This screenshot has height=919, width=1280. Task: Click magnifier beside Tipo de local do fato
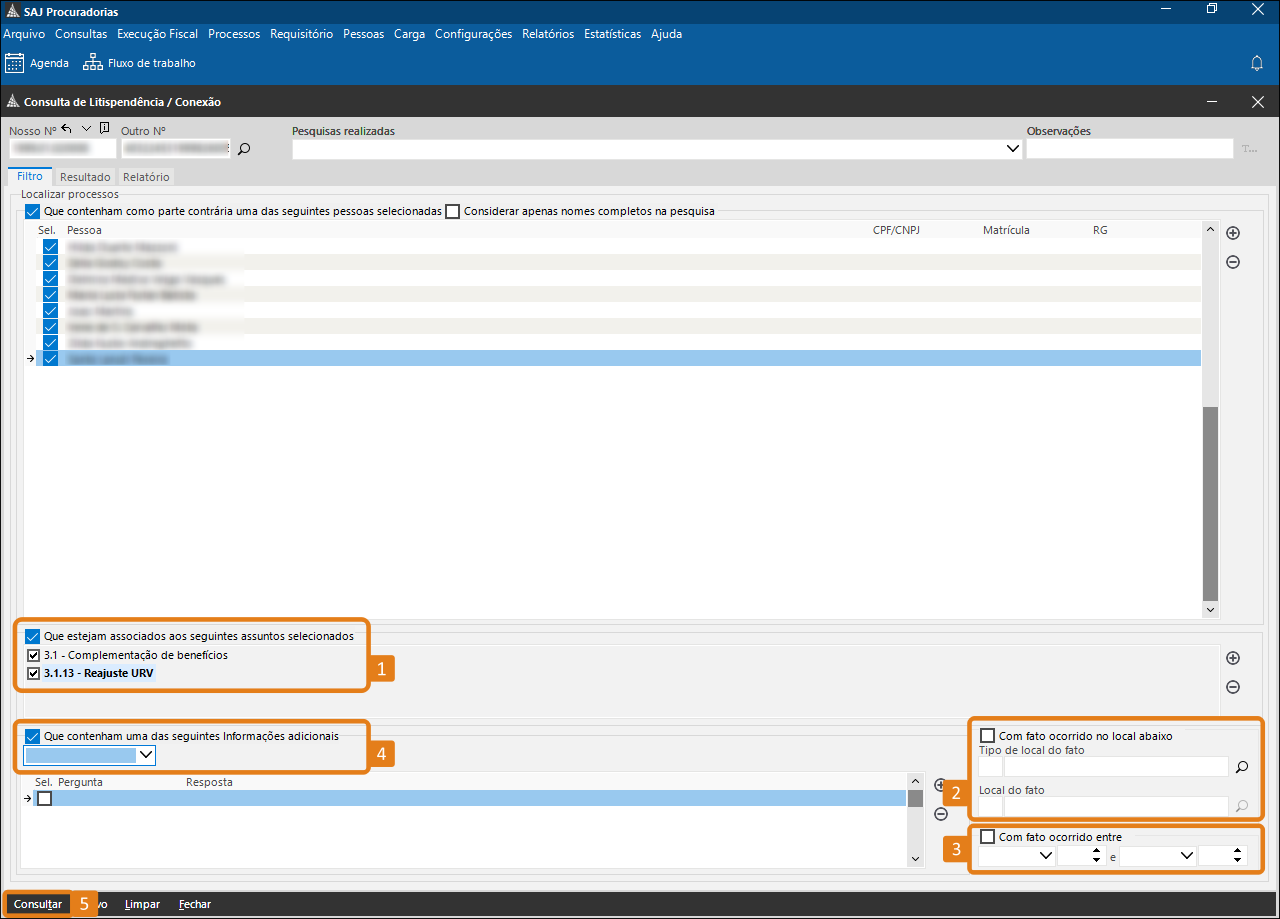pos(1242,767)
